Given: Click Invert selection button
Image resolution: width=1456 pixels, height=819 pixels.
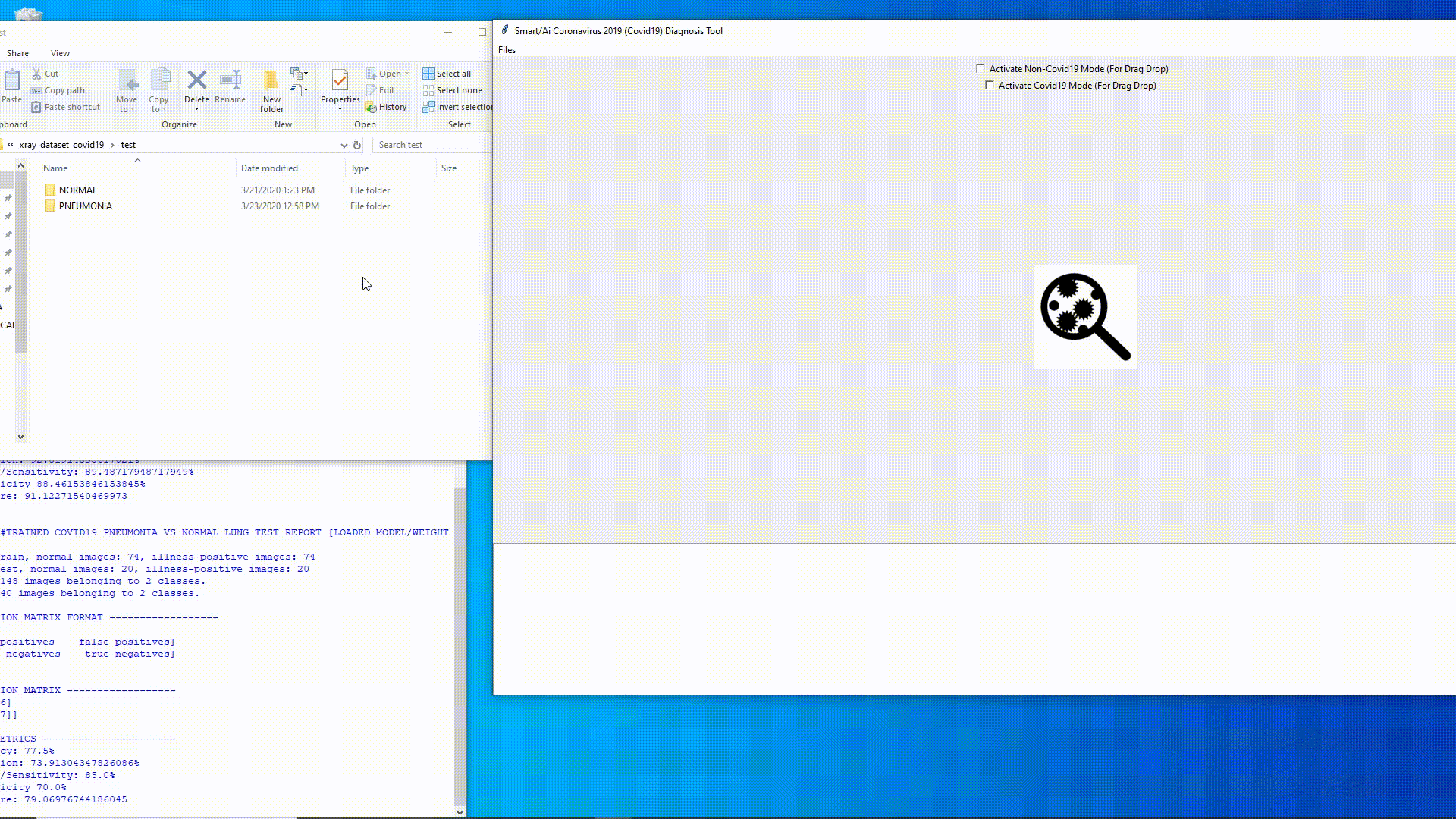Looking at the screenshot, I should pos(458,107).
